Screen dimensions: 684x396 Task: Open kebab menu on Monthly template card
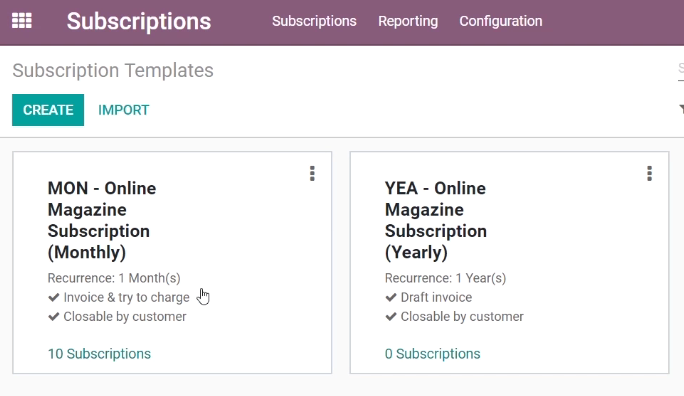[312, 174]
